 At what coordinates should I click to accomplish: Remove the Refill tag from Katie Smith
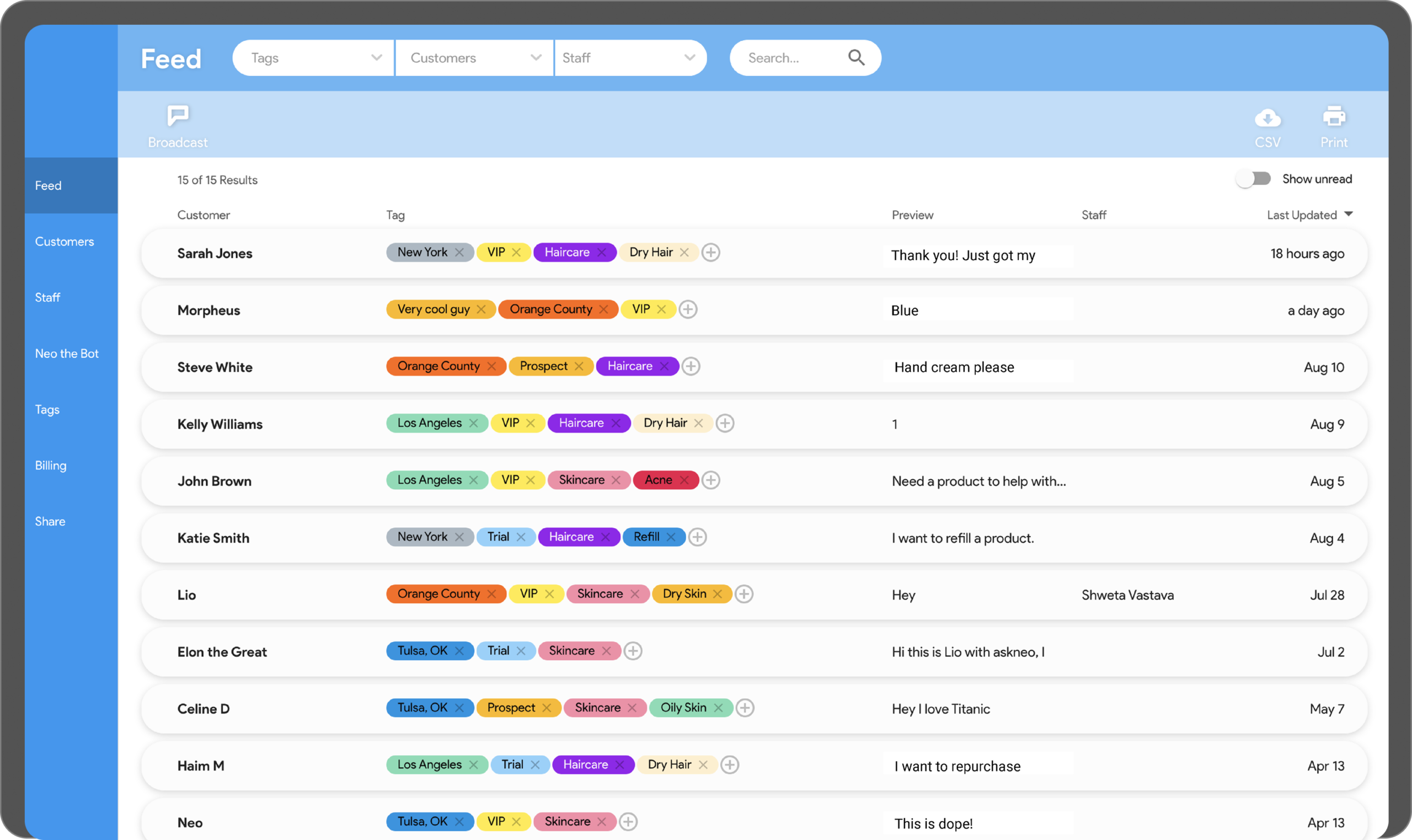tap(671, 537)
